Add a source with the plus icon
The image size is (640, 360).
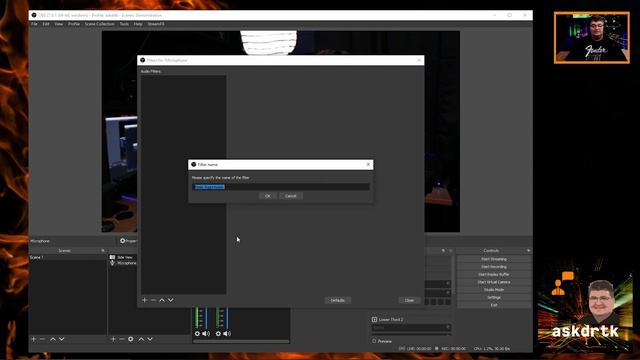pyautogui.click(x=113, y=339)
